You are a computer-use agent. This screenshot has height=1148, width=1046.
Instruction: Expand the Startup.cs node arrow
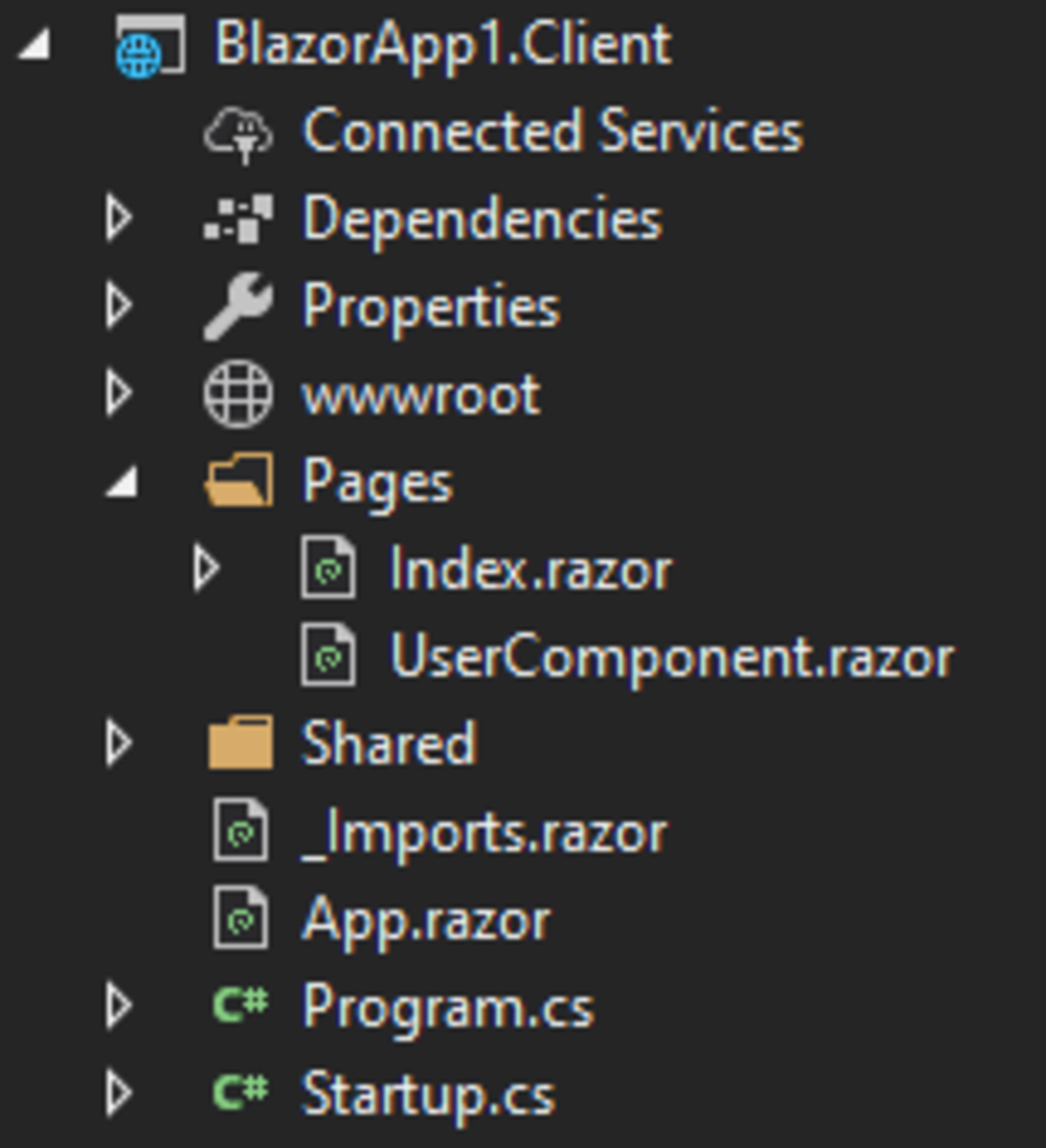click(x=119, y=1092)
